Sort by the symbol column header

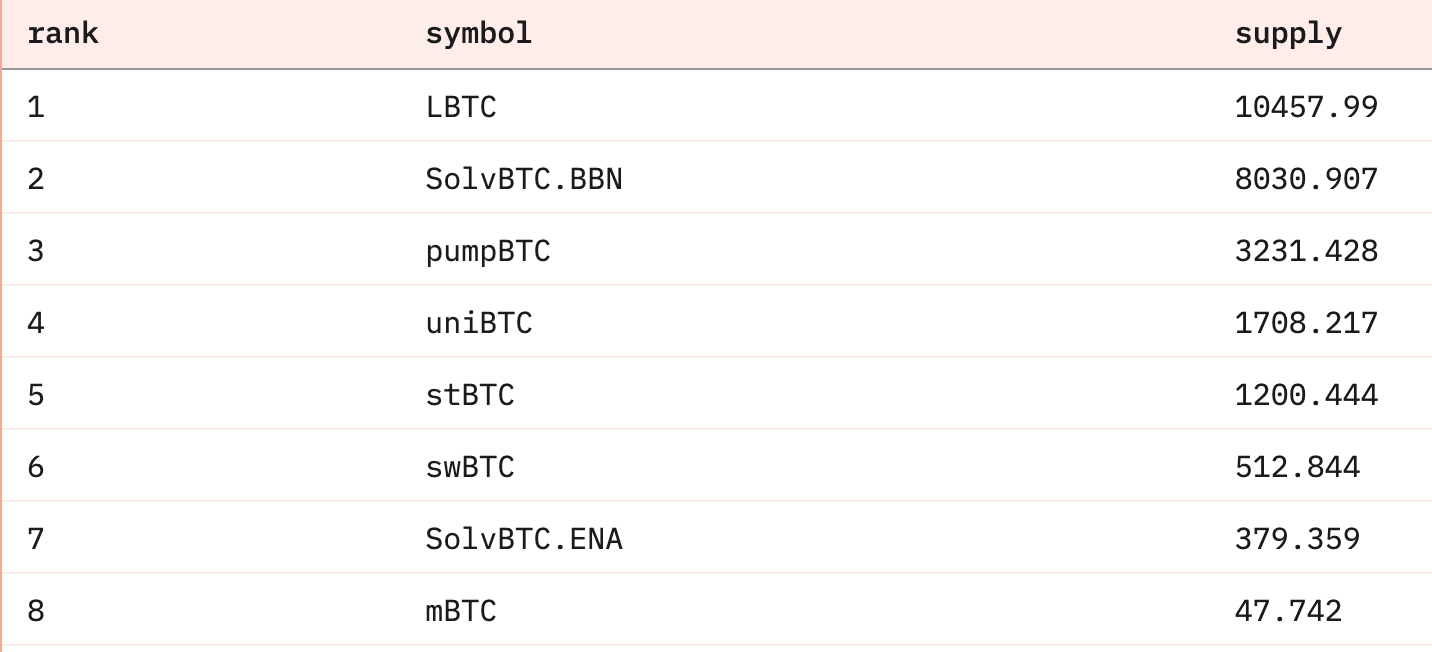[x=479, y=34]
